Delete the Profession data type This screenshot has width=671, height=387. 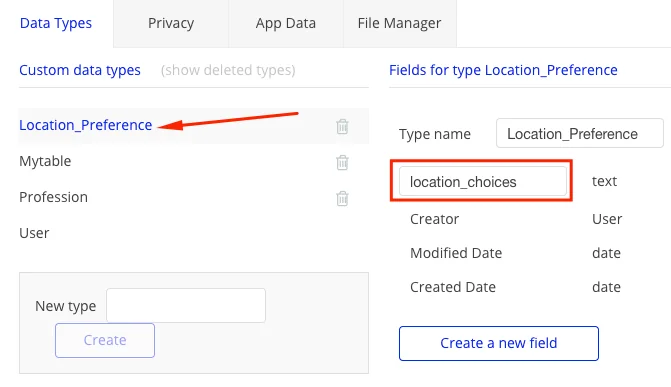tap(342, 198)
